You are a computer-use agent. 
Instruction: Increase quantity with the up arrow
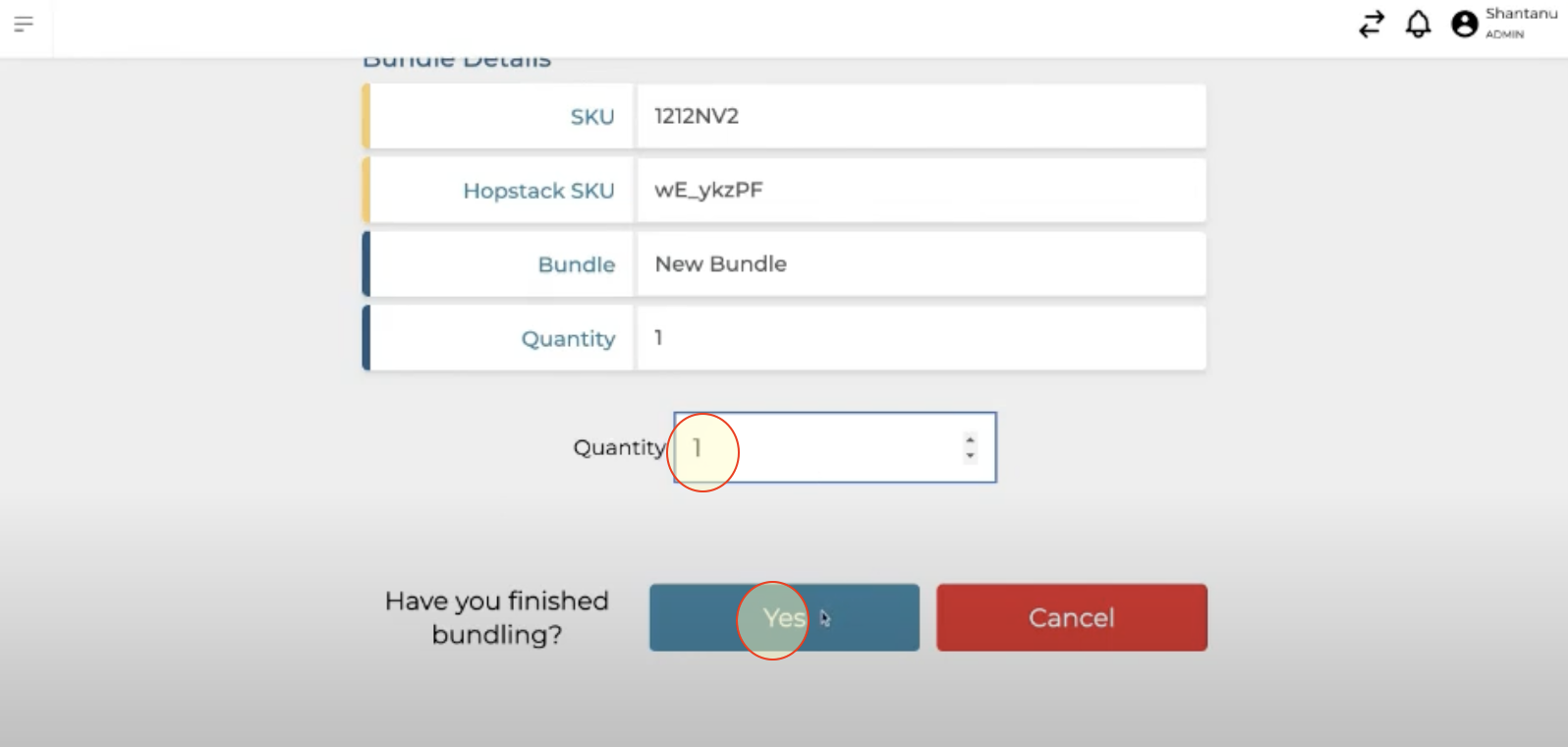(970, 439)
